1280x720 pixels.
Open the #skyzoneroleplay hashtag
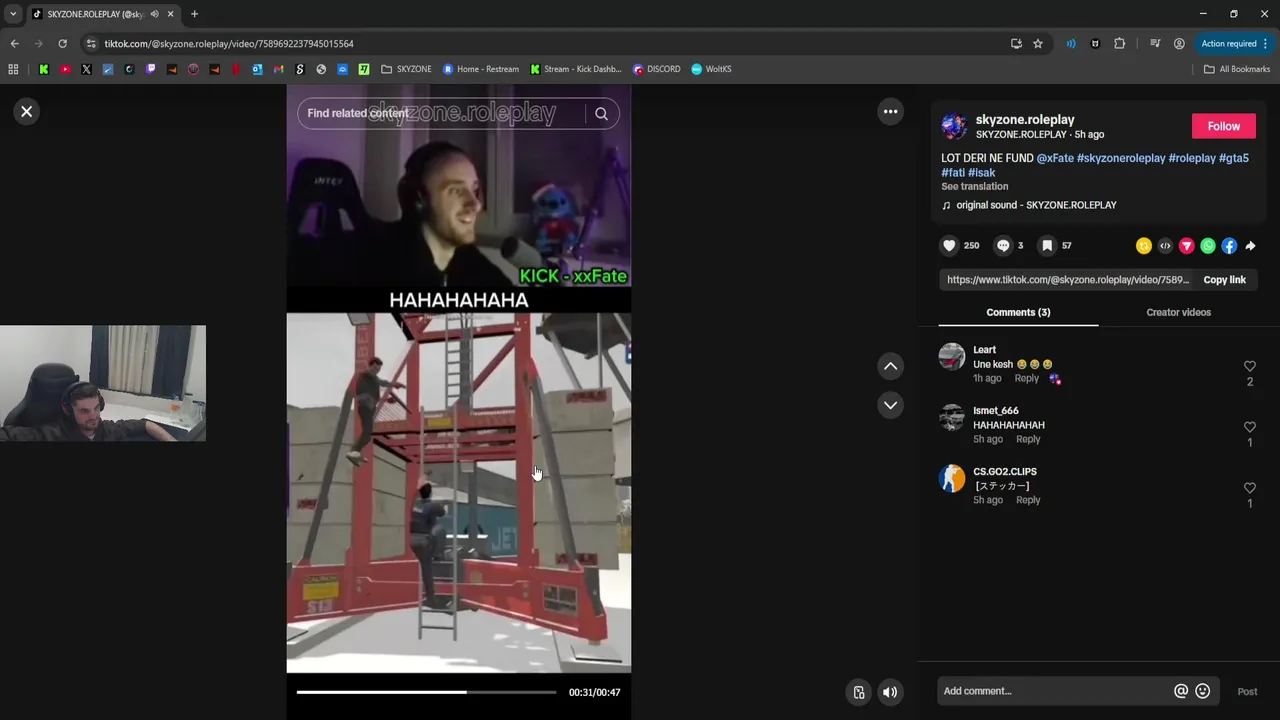[1121, 158]
